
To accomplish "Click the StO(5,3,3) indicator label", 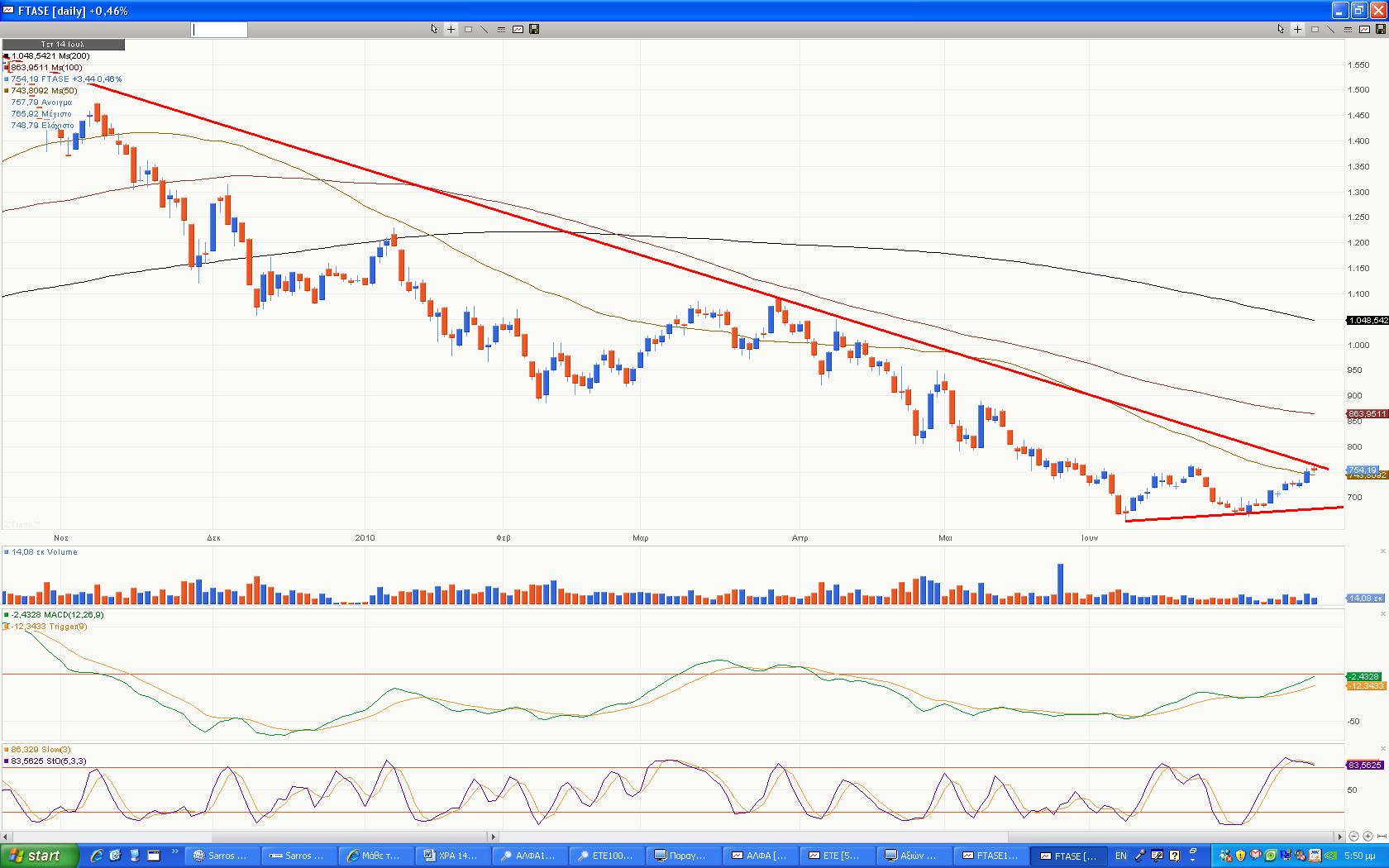I will click(x=48, y=761).
